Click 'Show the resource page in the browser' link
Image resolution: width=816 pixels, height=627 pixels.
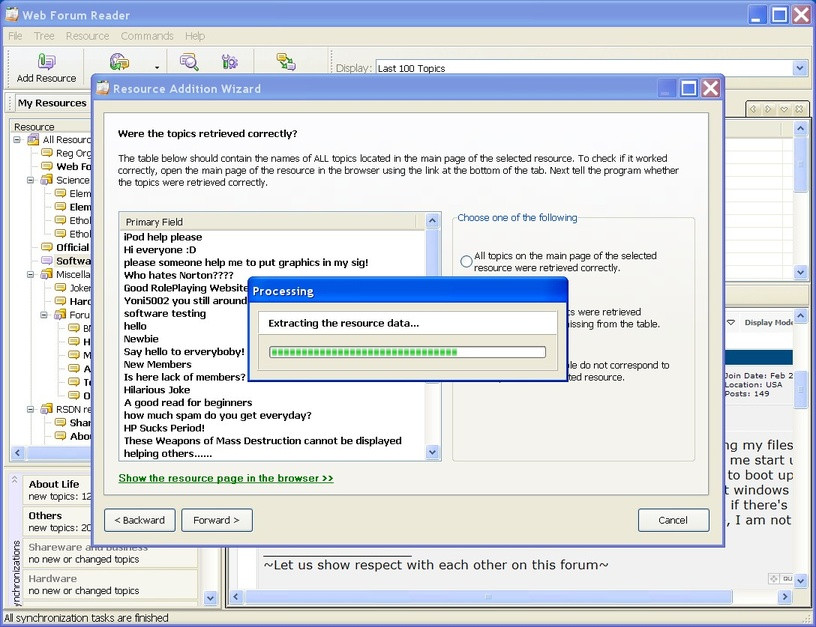pos(226,478)
